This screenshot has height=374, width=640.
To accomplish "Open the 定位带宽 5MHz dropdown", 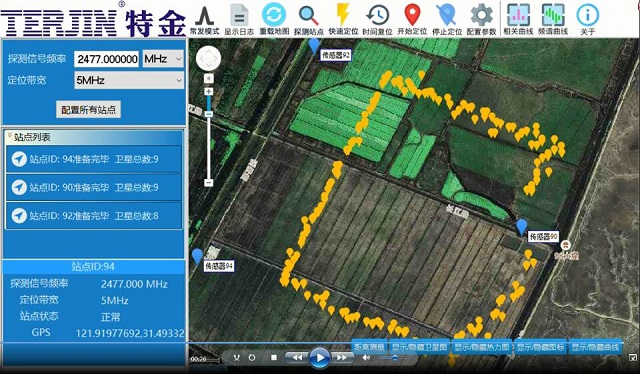I will (129, 80).
